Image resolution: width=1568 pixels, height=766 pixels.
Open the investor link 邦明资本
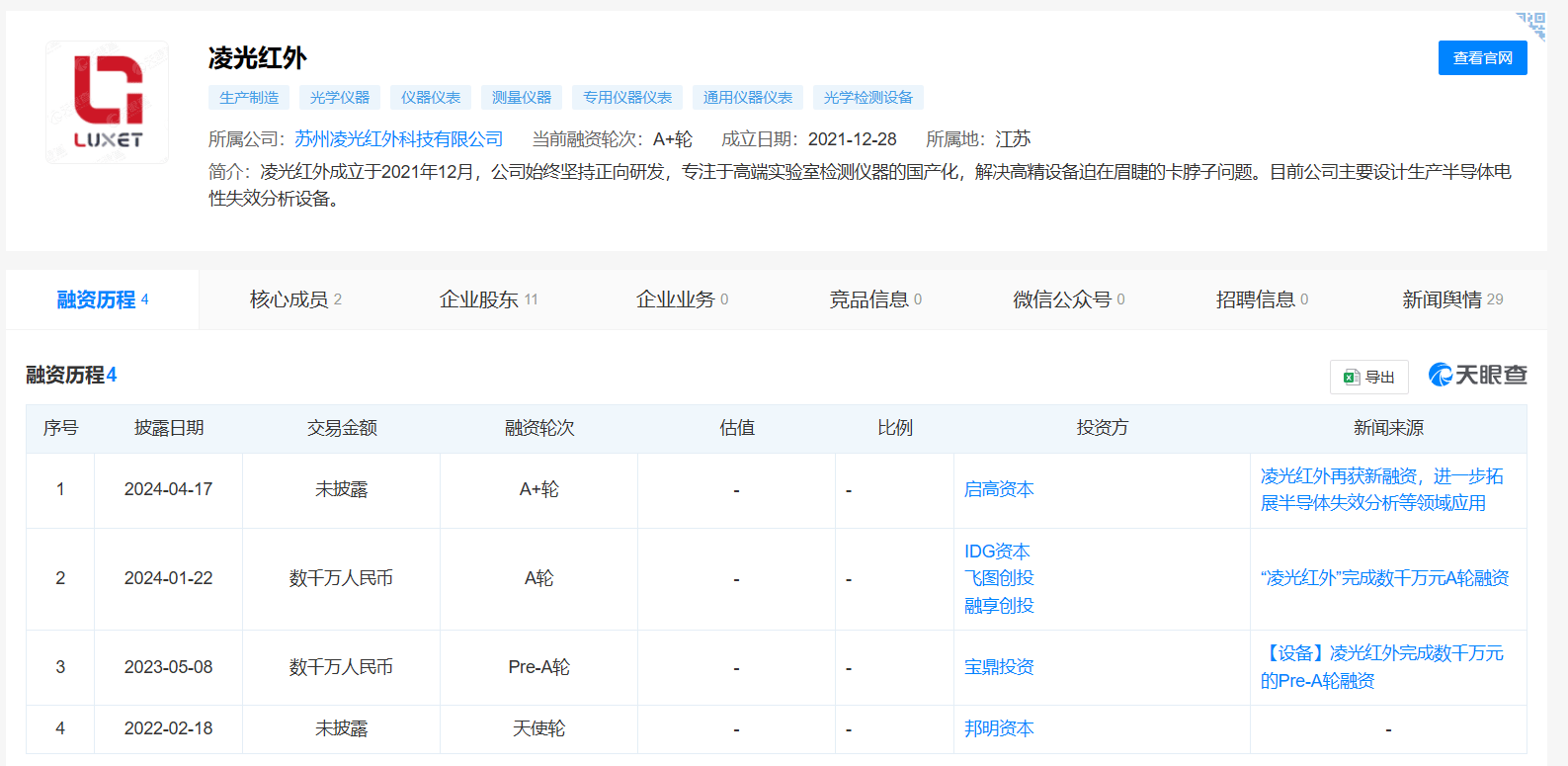999,728
